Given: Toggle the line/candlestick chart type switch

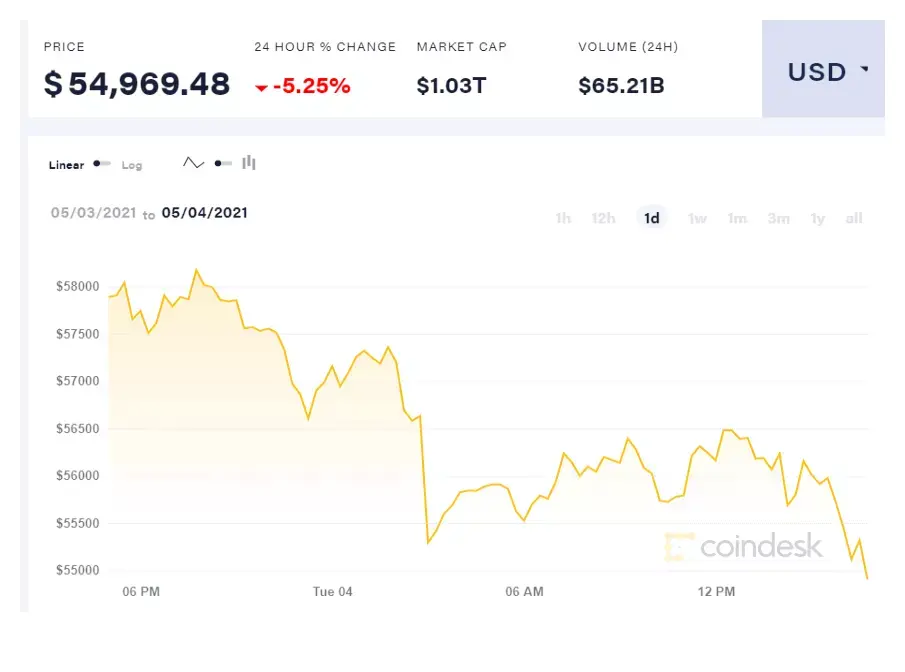Looking at the screenshot, I should pyautogui.click(x=223, y=163).
